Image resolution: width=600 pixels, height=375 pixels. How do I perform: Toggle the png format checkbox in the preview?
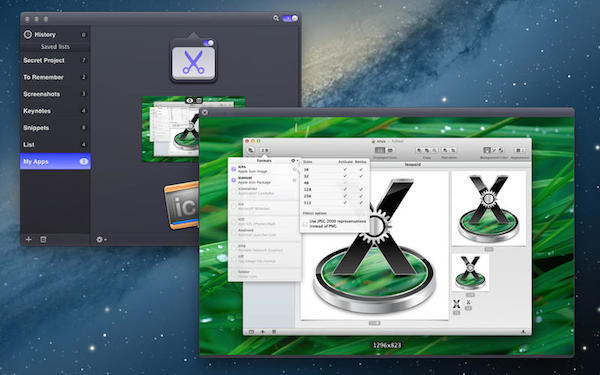tap(233, 248)
